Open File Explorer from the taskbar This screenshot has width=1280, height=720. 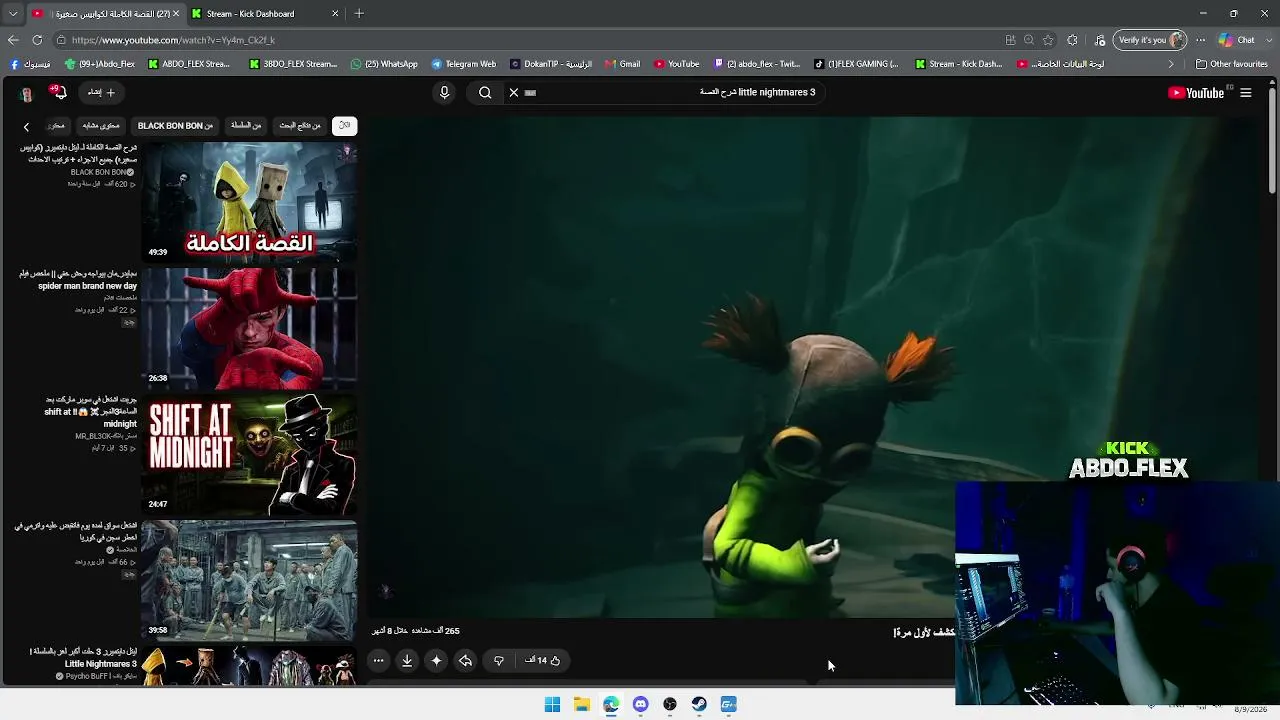(x=581, y=704)
